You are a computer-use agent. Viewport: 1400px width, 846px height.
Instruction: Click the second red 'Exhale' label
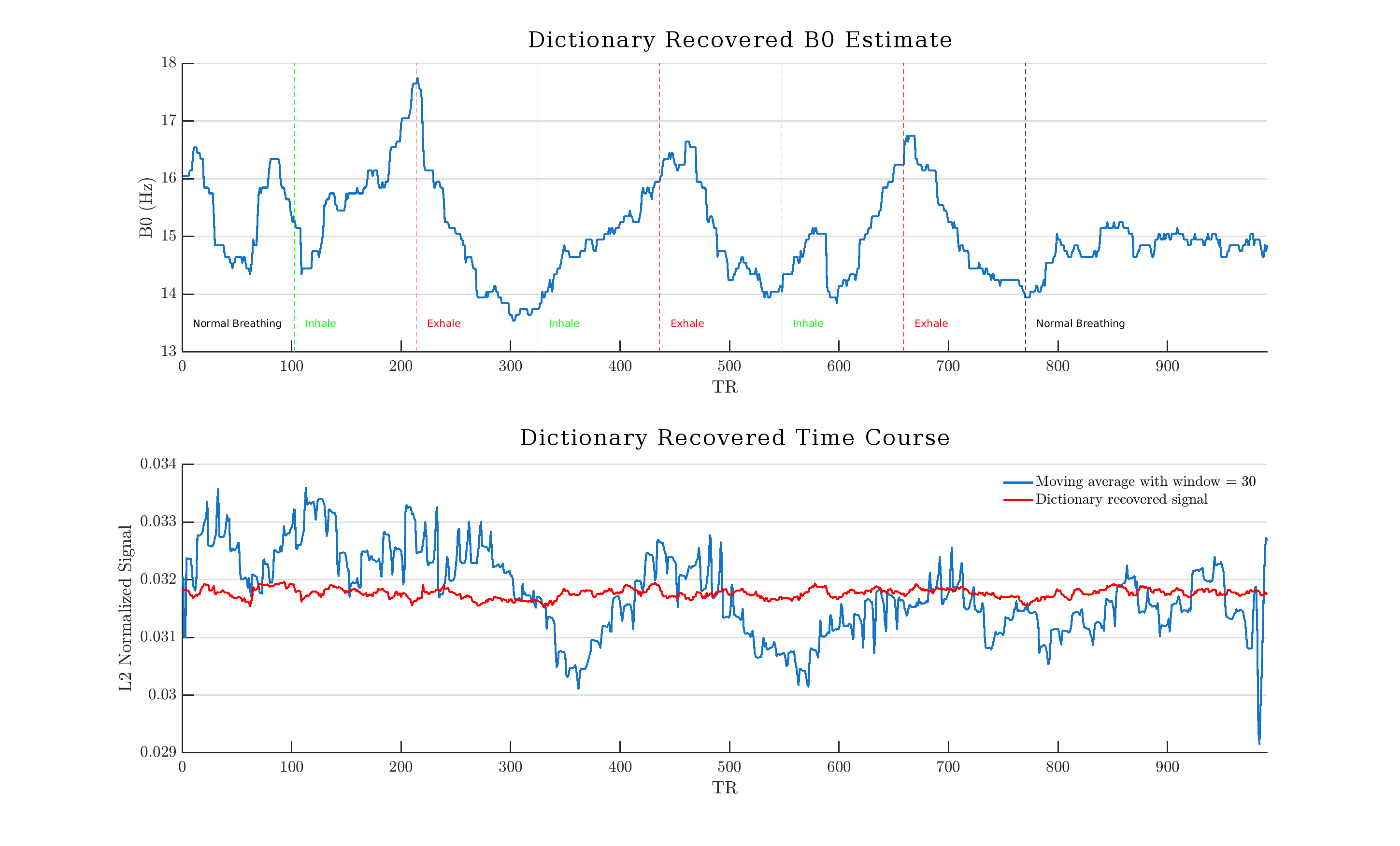pyautogui.click(x=687, y=324)
